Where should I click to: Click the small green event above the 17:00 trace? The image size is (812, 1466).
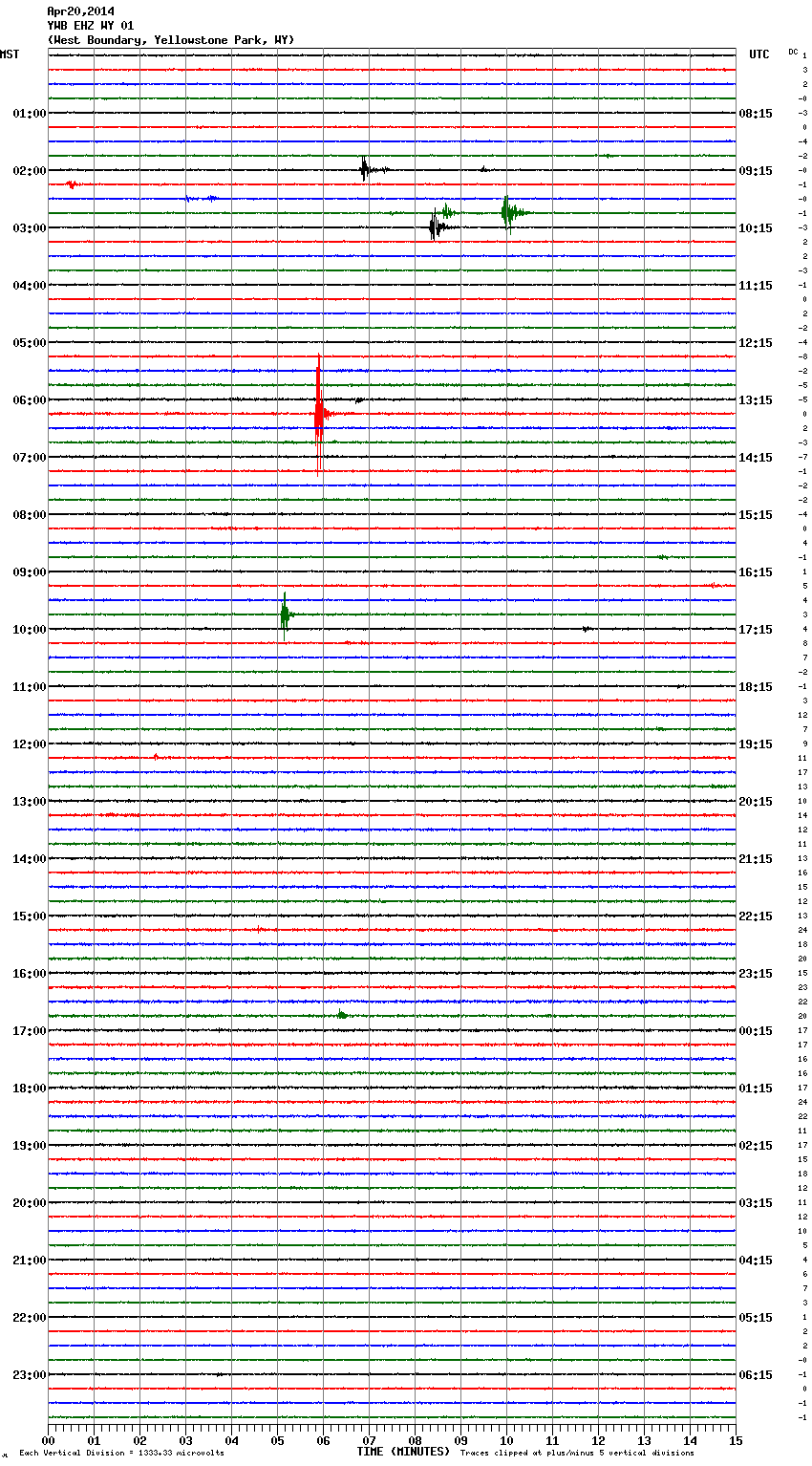pyautogui.click(x=342, y=1015)
